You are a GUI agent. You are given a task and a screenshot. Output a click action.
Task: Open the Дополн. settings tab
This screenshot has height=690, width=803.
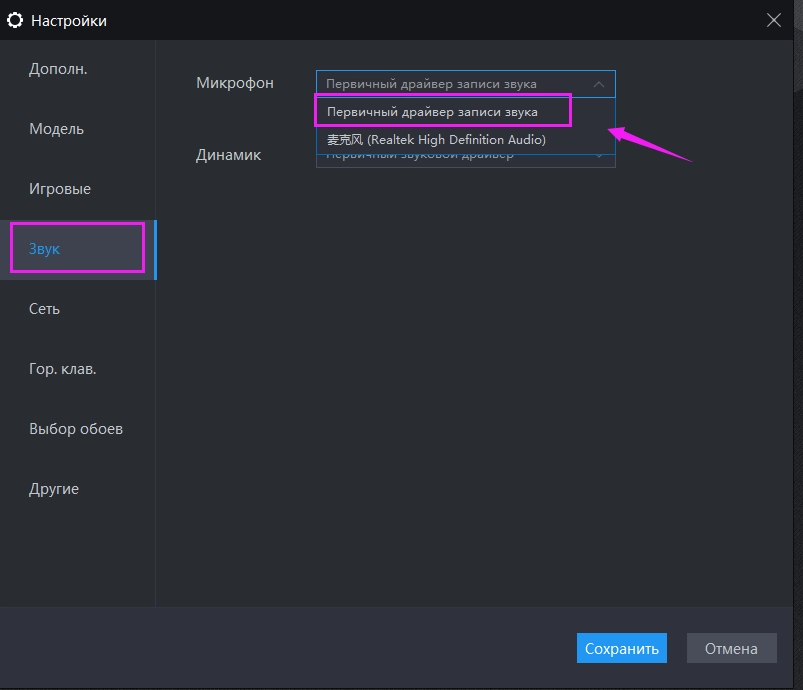point(58,69)
